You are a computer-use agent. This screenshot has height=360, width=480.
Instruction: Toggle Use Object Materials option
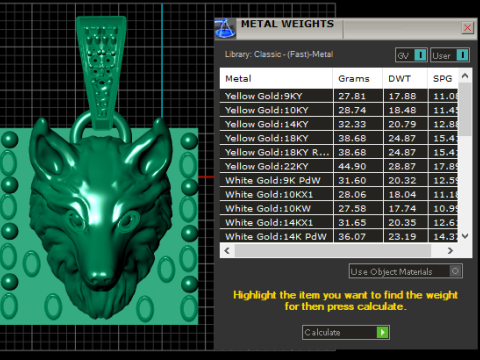(x=406, y=271)
